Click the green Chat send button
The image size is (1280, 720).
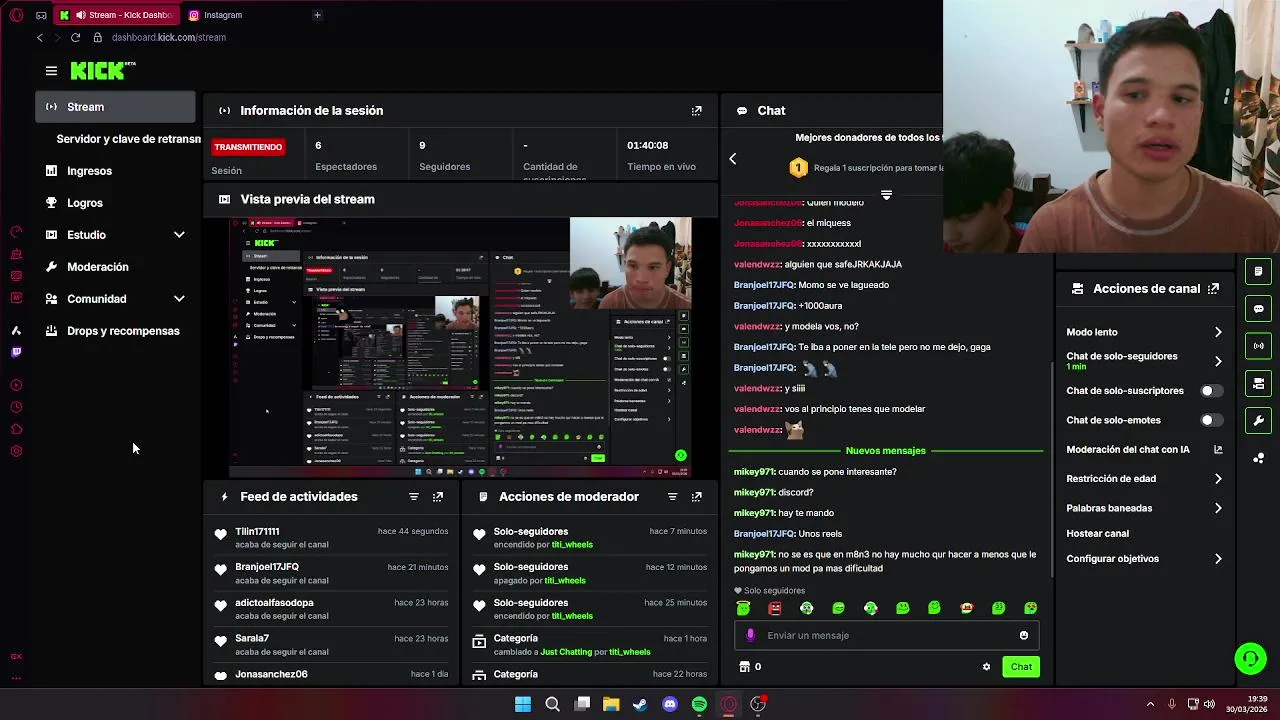[1021, 667]
